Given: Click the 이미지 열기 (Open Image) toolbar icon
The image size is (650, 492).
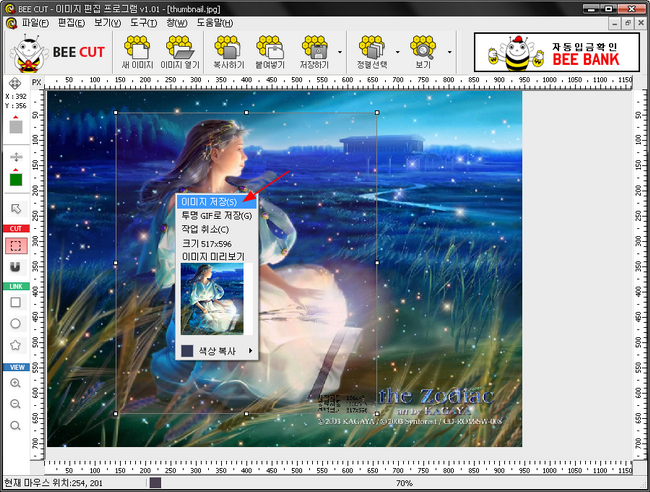Looking at the screenshot, I should 181,50.
